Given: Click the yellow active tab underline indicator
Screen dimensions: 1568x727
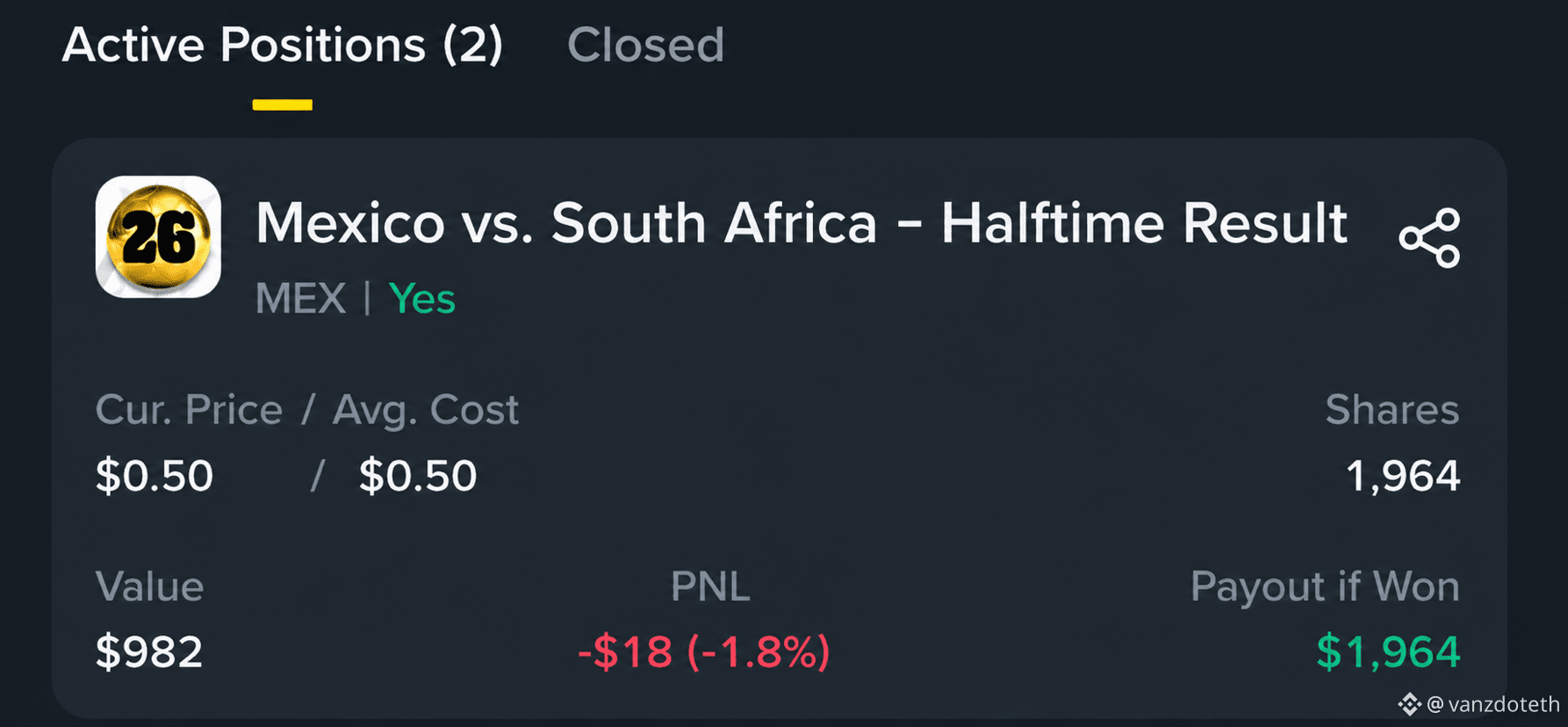Looking at the screenshot, I should click(283, 104).
